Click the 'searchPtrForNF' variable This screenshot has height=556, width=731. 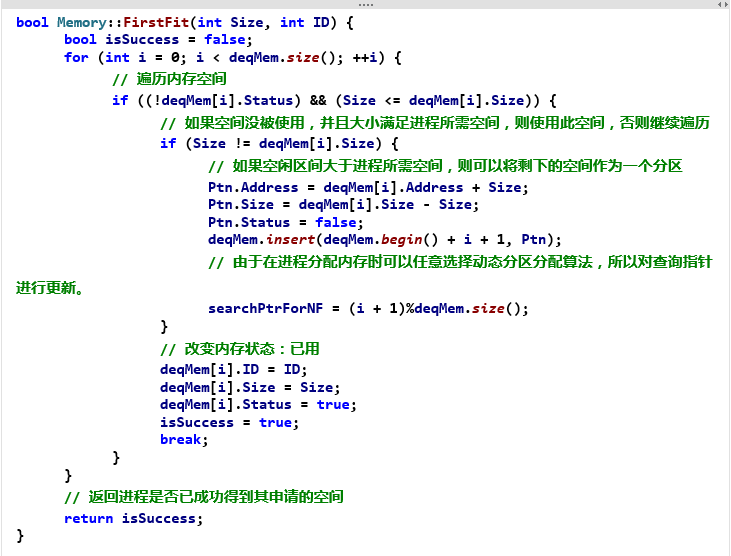pos(265,309)
